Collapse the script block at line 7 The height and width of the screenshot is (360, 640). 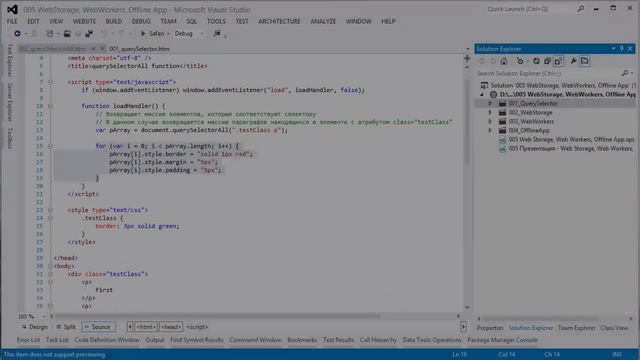(x=50, y=82)
